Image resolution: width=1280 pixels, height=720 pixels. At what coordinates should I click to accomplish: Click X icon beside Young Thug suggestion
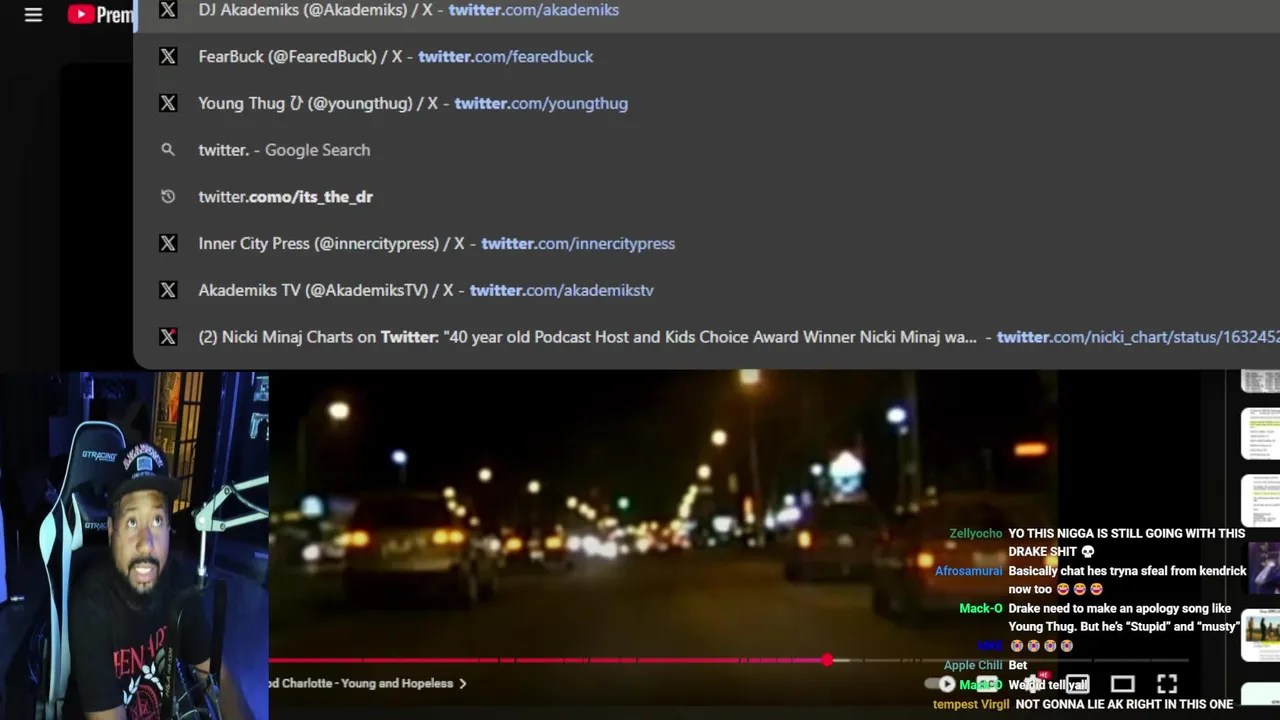click(x=168, y=103)
